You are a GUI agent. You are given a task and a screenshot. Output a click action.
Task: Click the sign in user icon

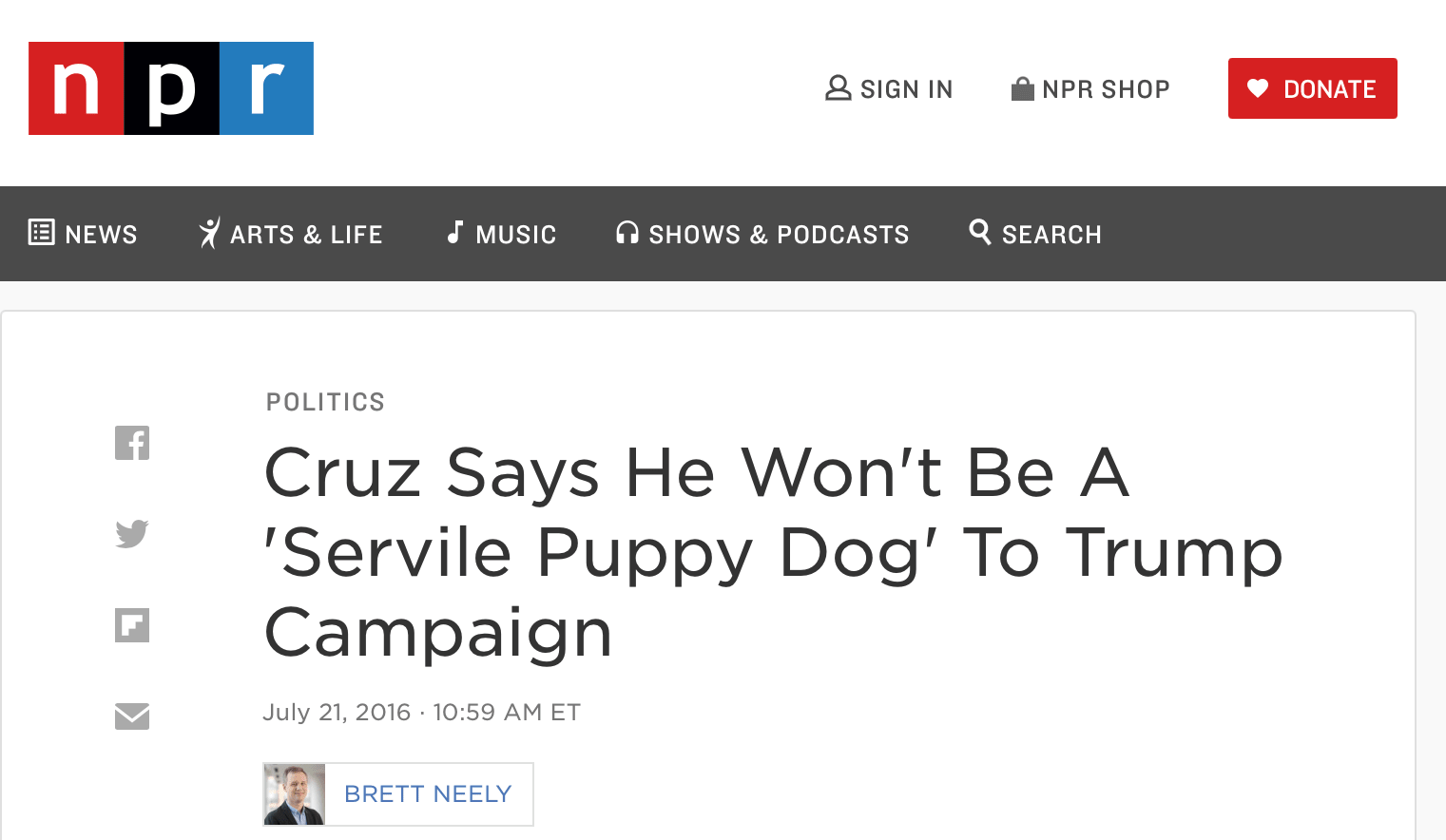838,88
